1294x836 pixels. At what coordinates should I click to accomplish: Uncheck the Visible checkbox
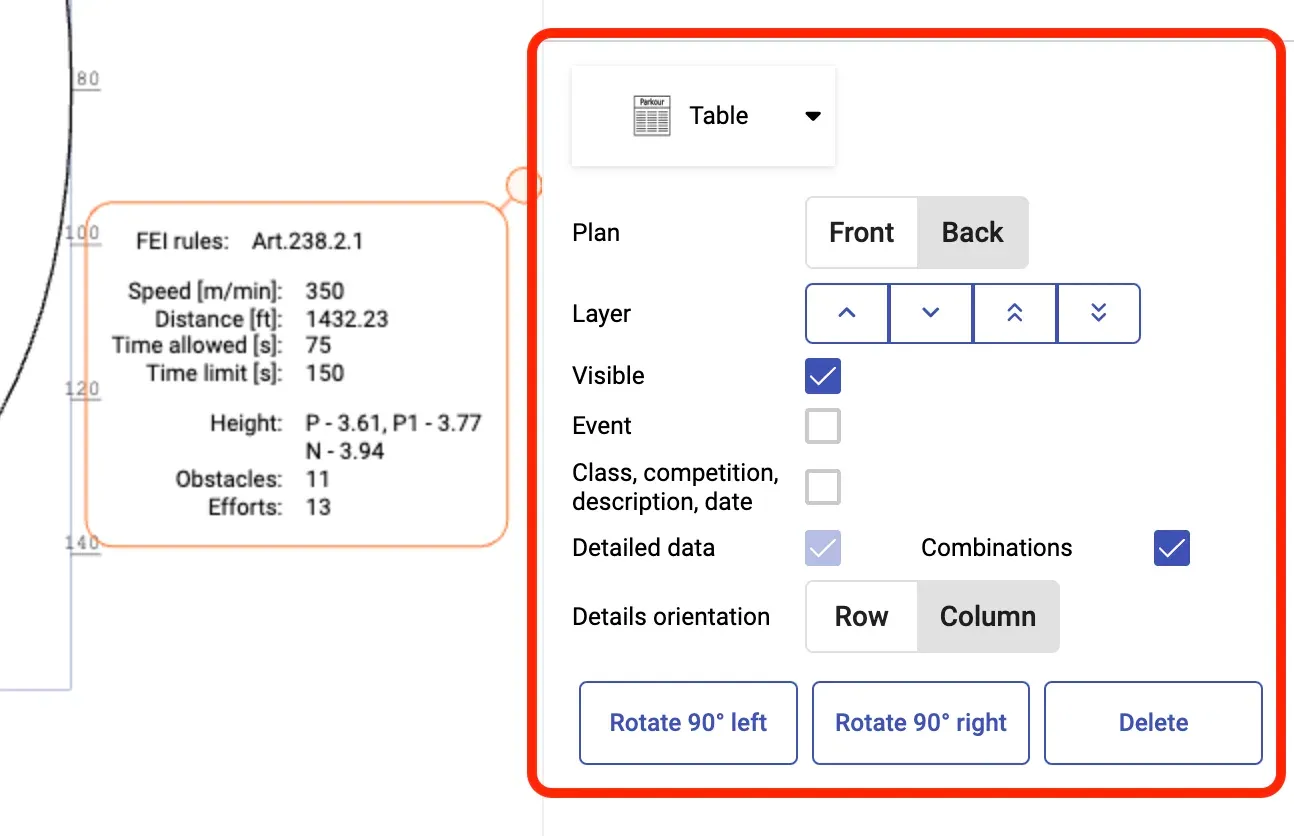823,376
